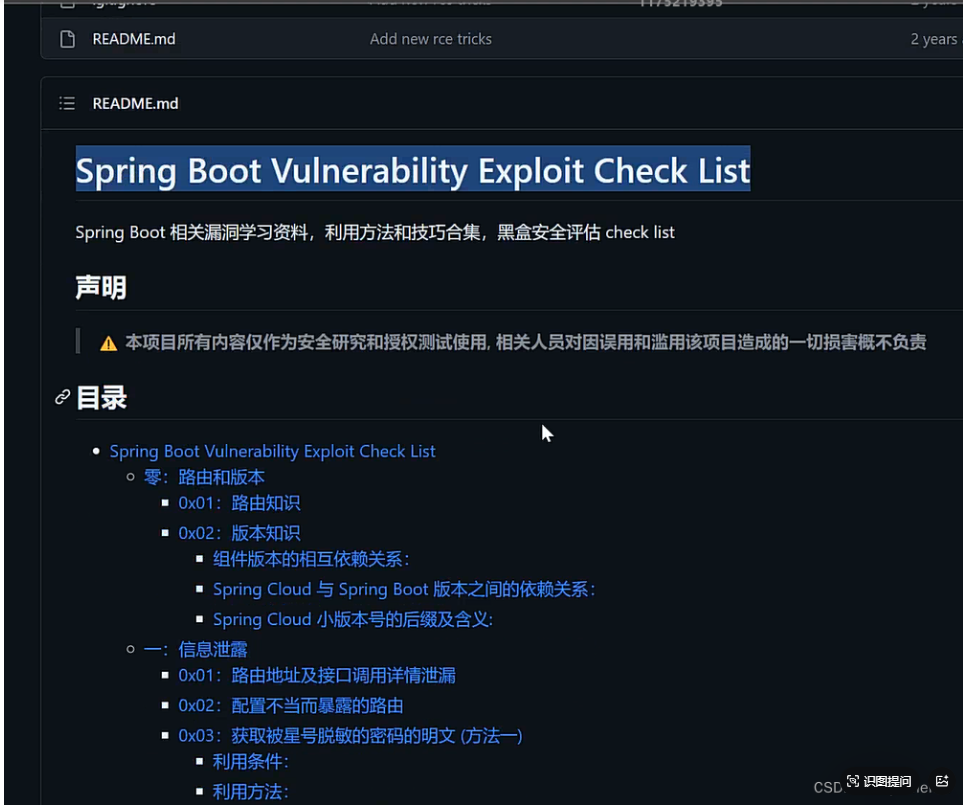
Task: Open 0x03：获取被星号脱敏的密码的明文 link
Action: click(x=350, y=736)
